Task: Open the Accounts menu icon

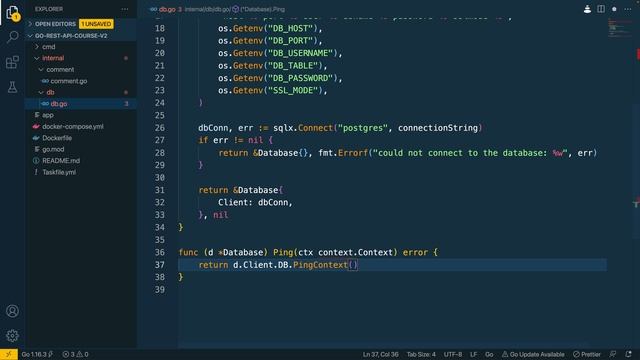Action: pyautogui.click(x=12, y=311)
